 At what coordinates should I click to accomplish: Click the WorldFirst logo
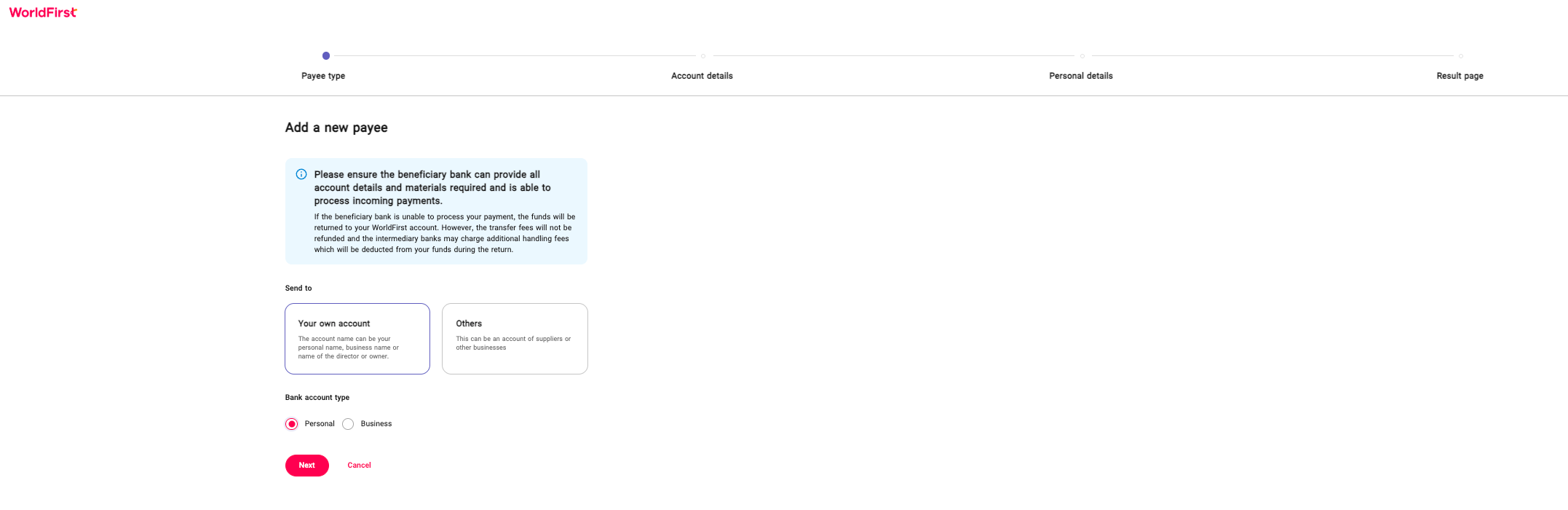pyautogui.click(x=43, y=12)
